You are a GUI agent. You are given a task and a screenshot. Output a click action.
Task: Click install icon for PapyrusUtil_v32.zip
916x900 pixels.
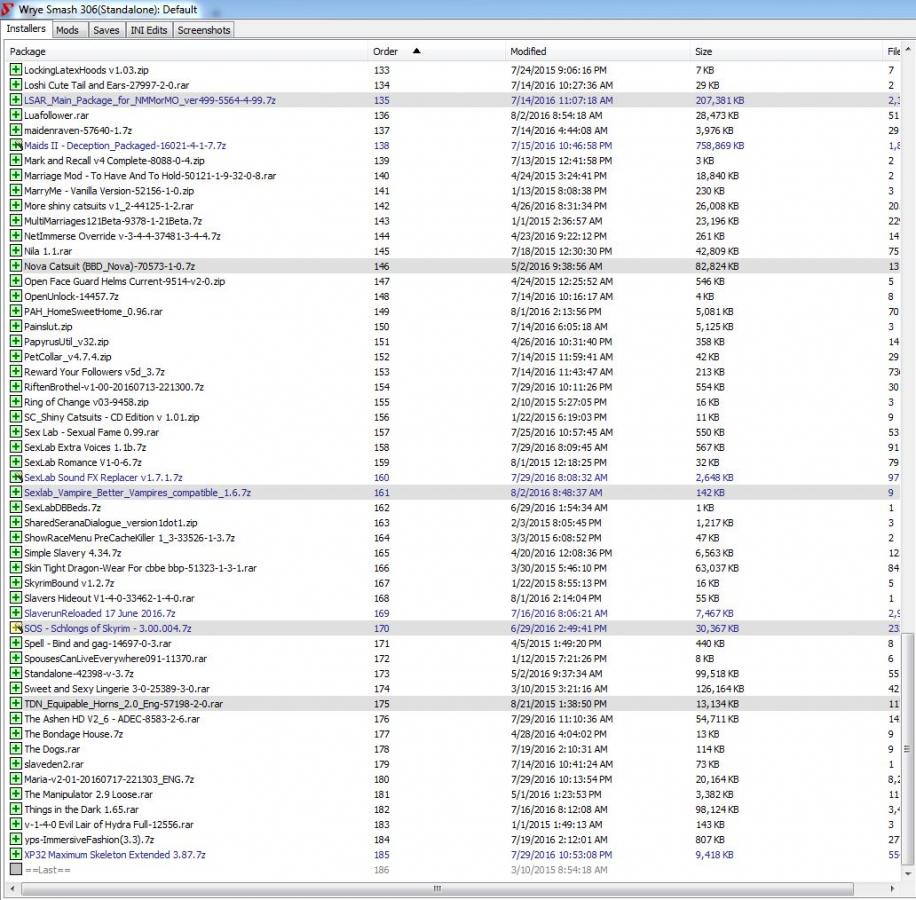16,342
